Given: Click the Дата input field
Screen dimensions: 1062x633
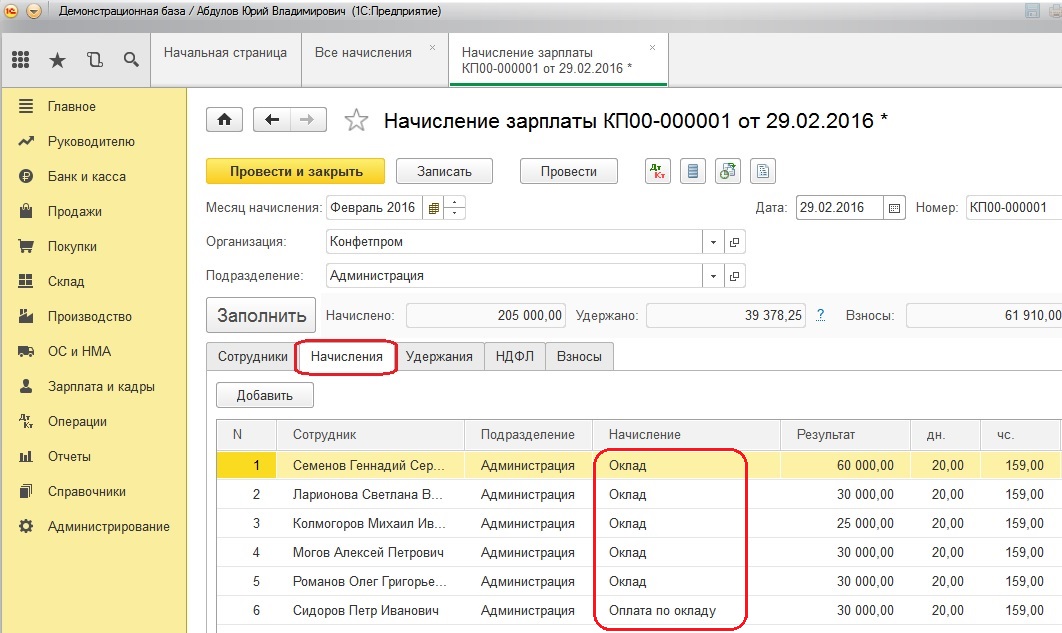Looking at the screenshot, I should 840,208.
